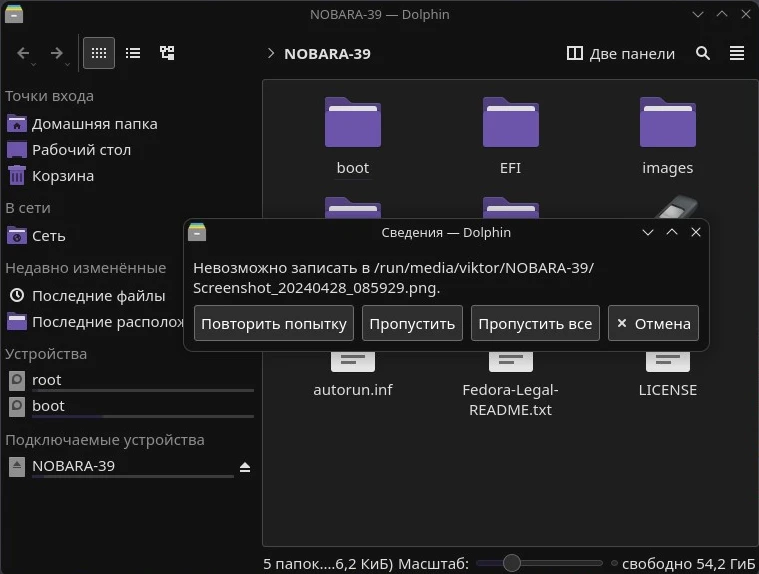Click the Подключаемые устройства section header
The image size is (759, 574).
pyautogui.click(x=105, y=440)
